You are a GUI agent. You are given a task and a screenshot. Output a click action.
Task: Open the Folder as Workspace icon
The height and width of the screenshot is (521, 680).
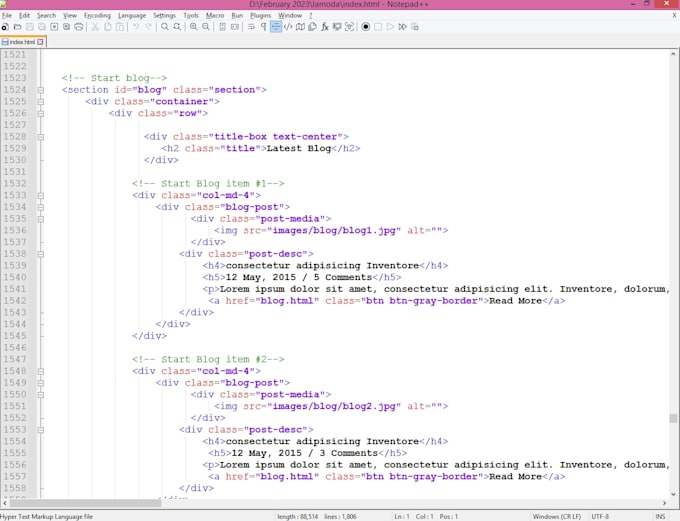click(x=337, y=27)
